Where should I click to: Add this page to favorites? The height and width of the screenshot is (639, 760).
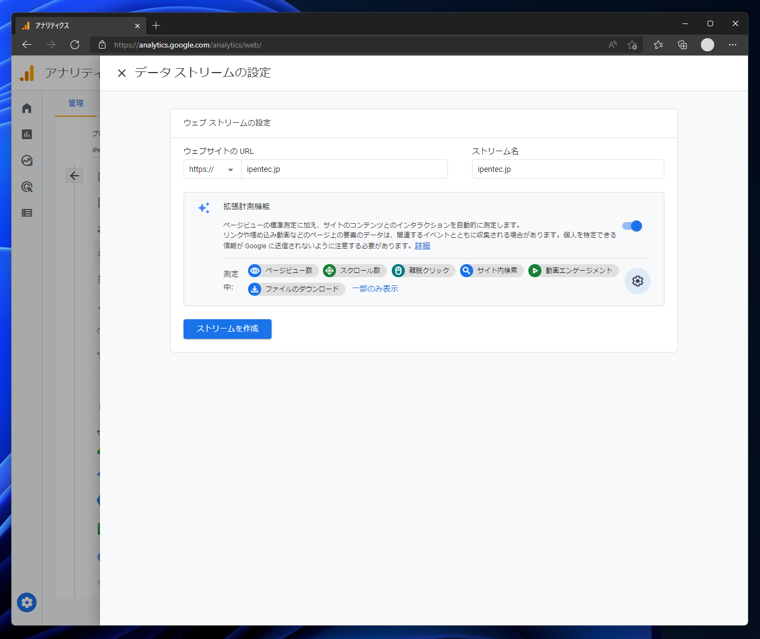click(x=633, y=45)
